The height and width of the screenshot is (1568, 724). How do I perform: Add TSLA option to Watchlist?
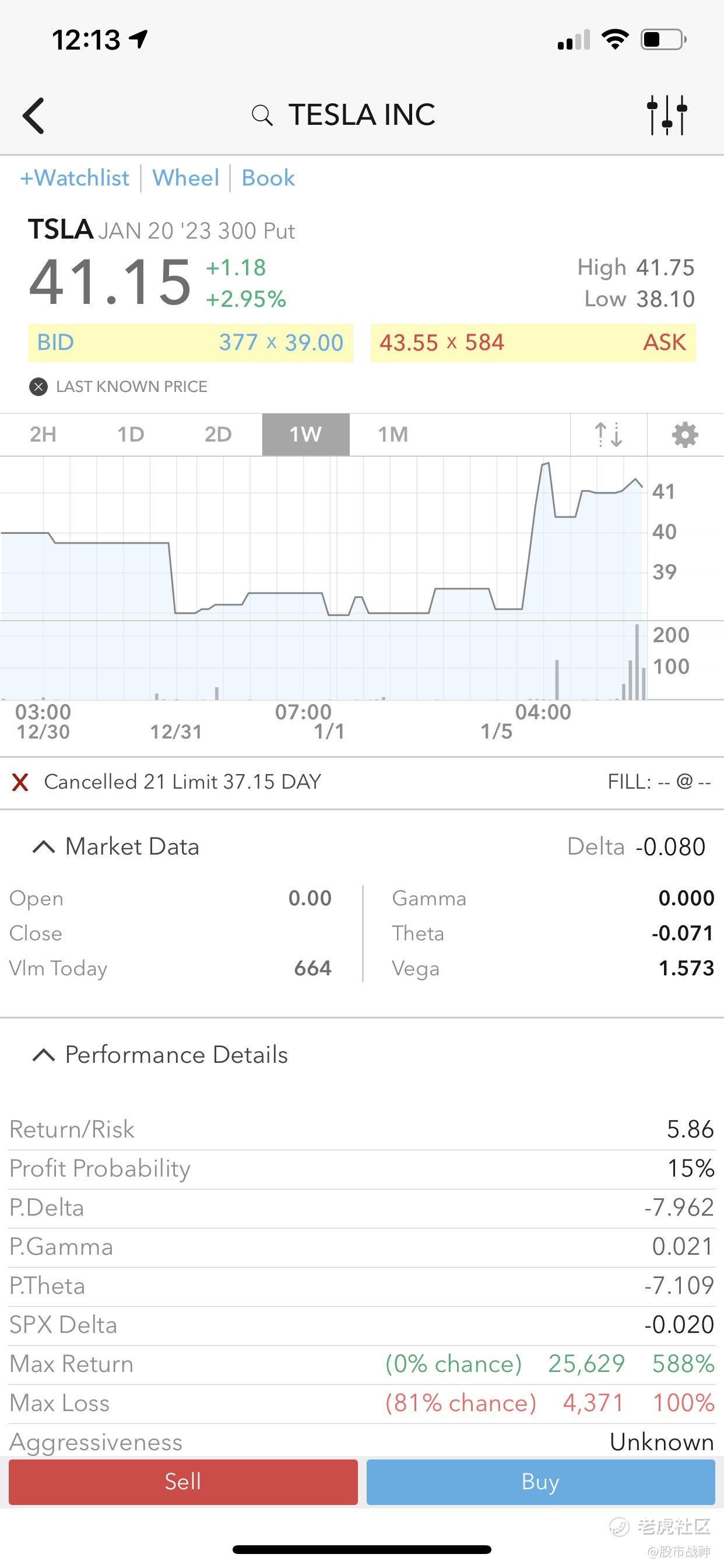(74, 178)
